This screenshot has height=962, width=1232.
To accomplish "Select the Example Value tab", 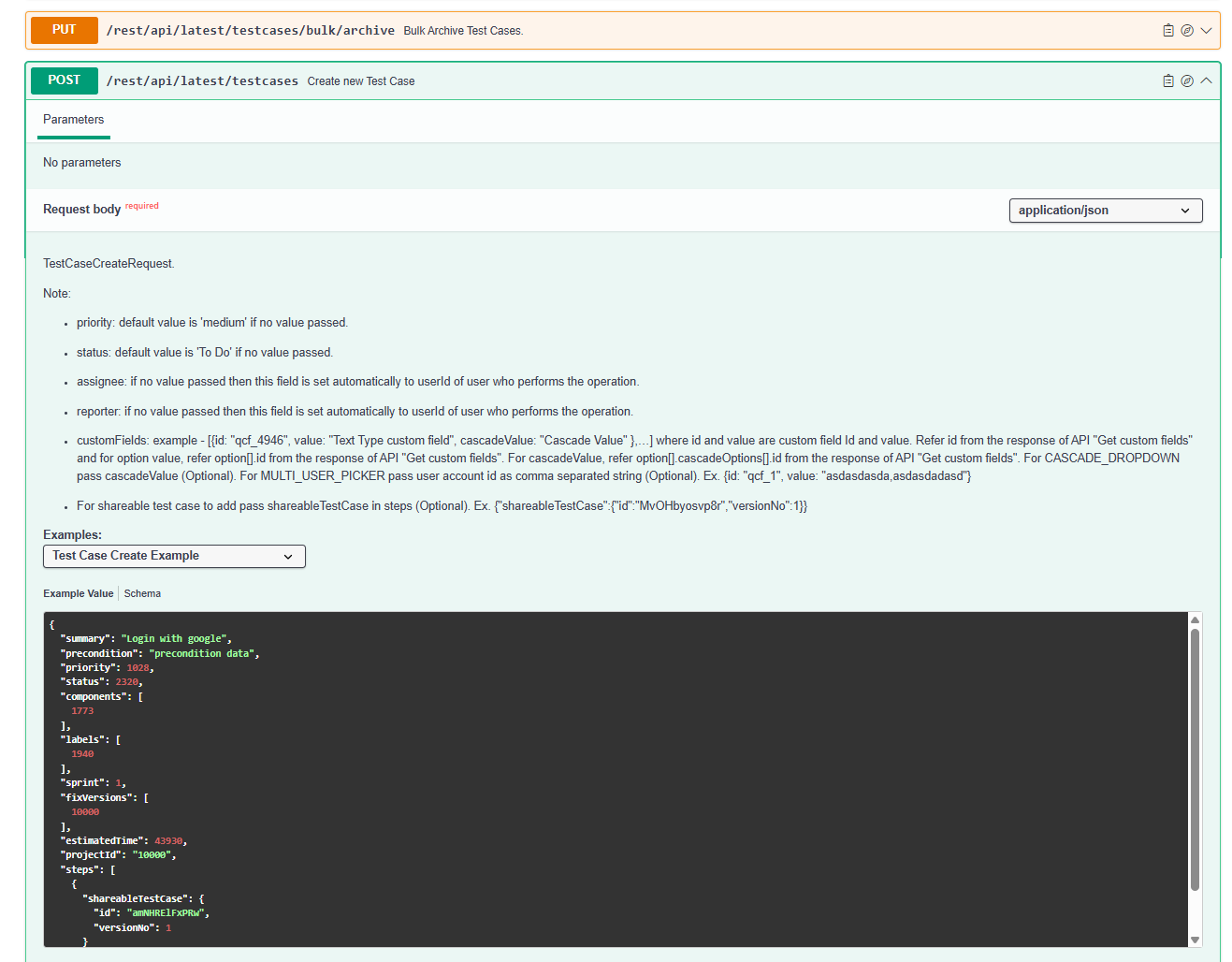I will click(78, 592).
